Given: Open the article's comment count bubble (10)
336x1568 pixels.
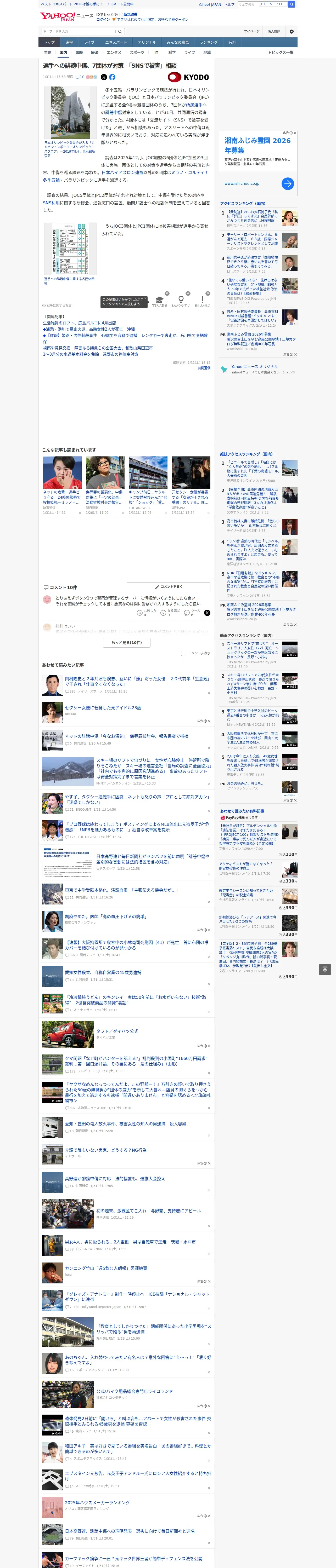Looking at the screenshot, I should click(x=80, y=77).
